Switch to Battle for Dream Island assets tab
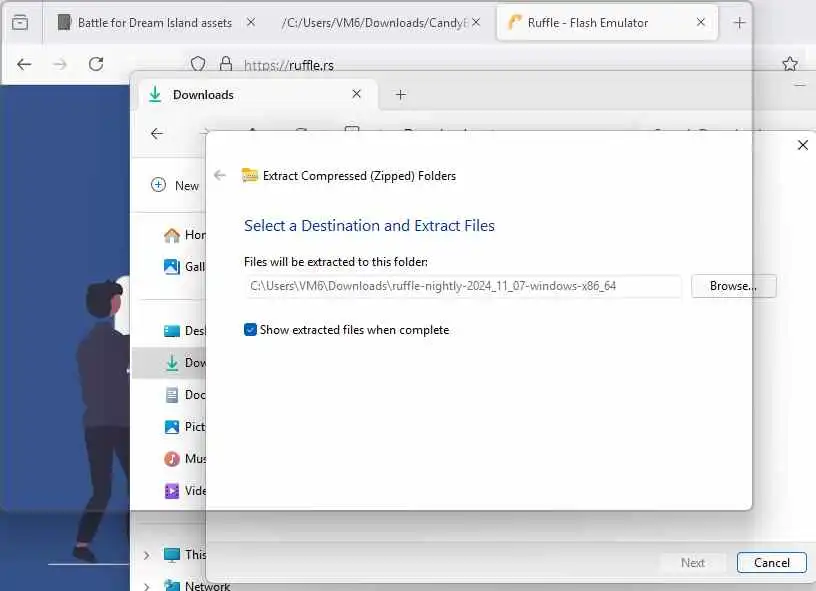Image resolution: width=816 pixels, height=591 pixels. click(x=145, y=22)
